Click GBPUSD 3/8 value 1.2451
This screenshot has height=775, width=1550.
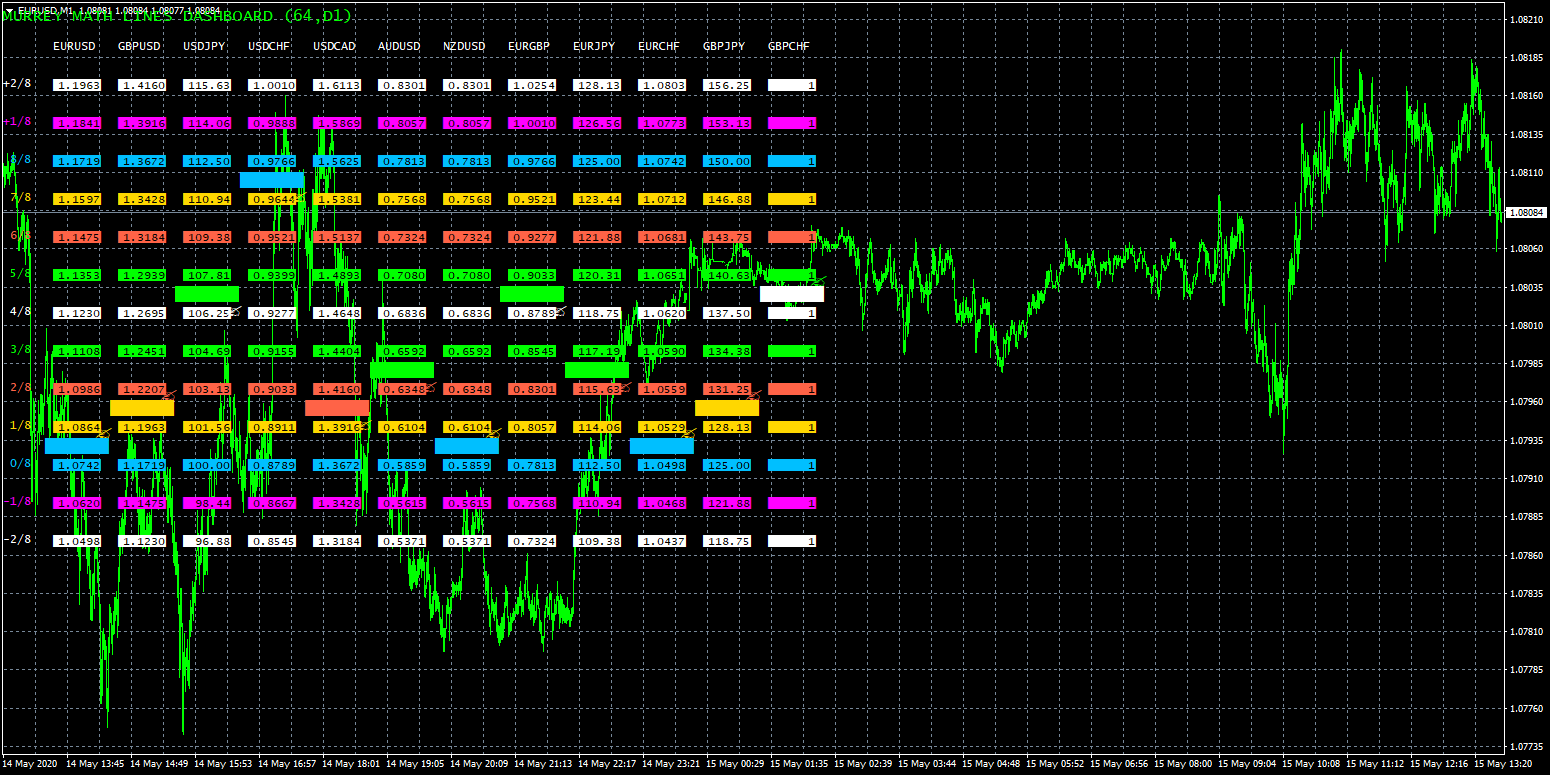click(142, 351)
